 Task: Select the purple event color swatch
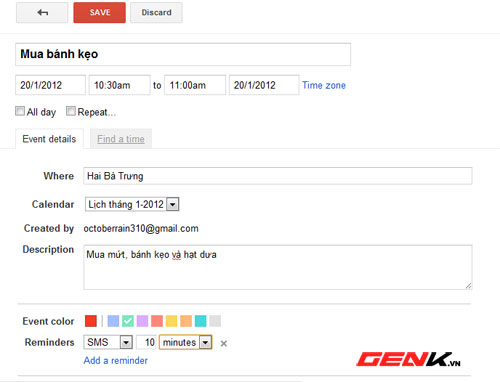pyautogui.click(x=142, y=321)
